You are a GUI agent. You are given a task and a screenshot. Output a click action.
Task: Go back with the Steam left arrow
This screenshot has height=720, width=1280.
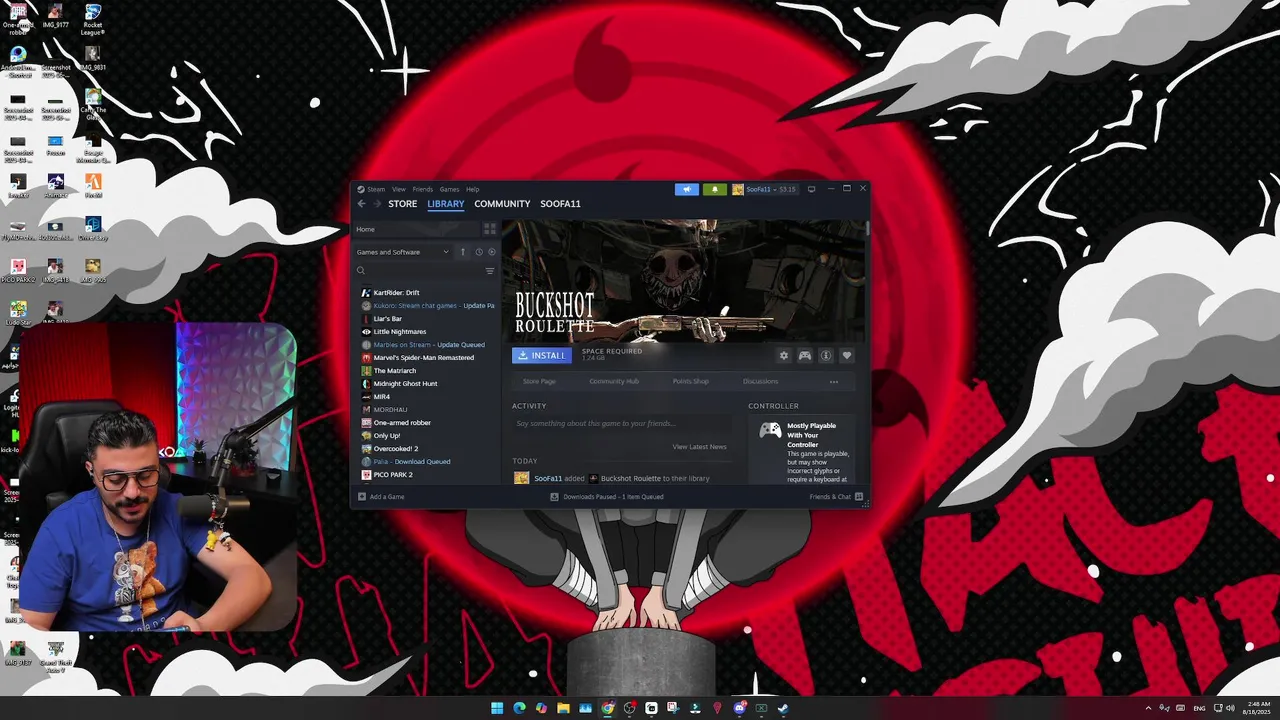pyautogui.click(x=362, y=204)
